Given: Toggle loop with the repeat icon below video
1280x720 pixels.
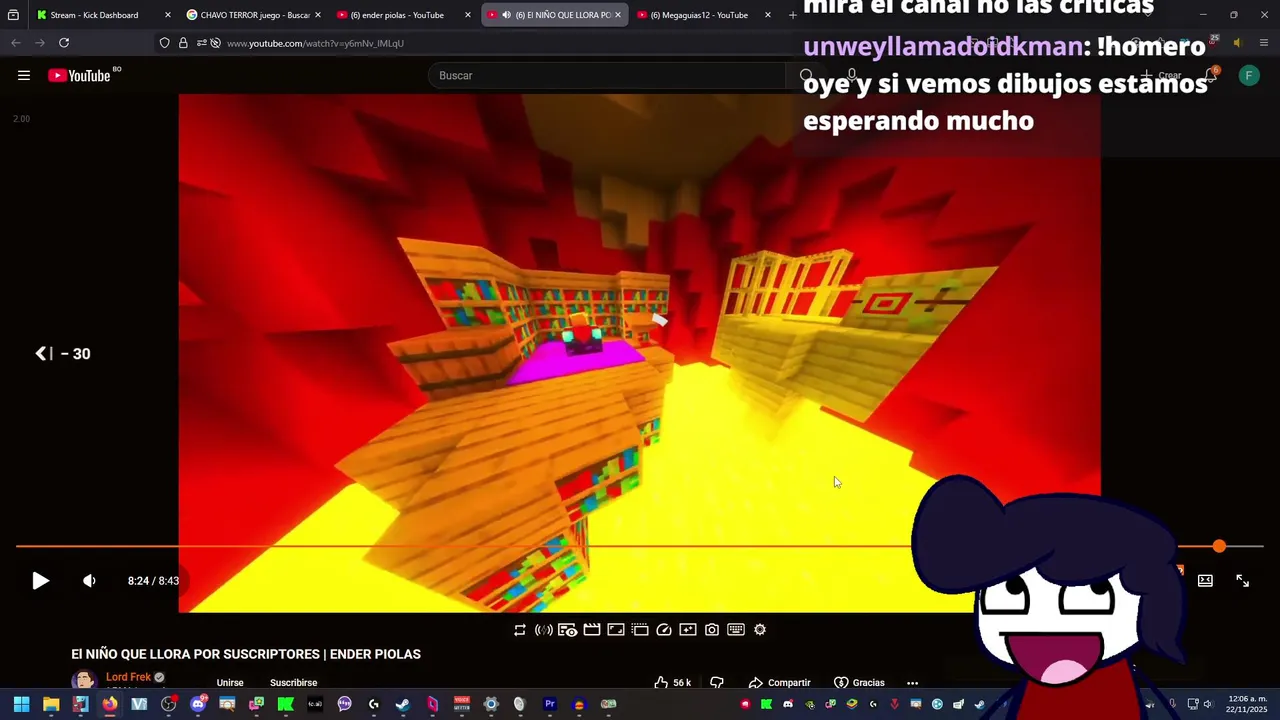Looking at the screenshot, I should 520,630.
